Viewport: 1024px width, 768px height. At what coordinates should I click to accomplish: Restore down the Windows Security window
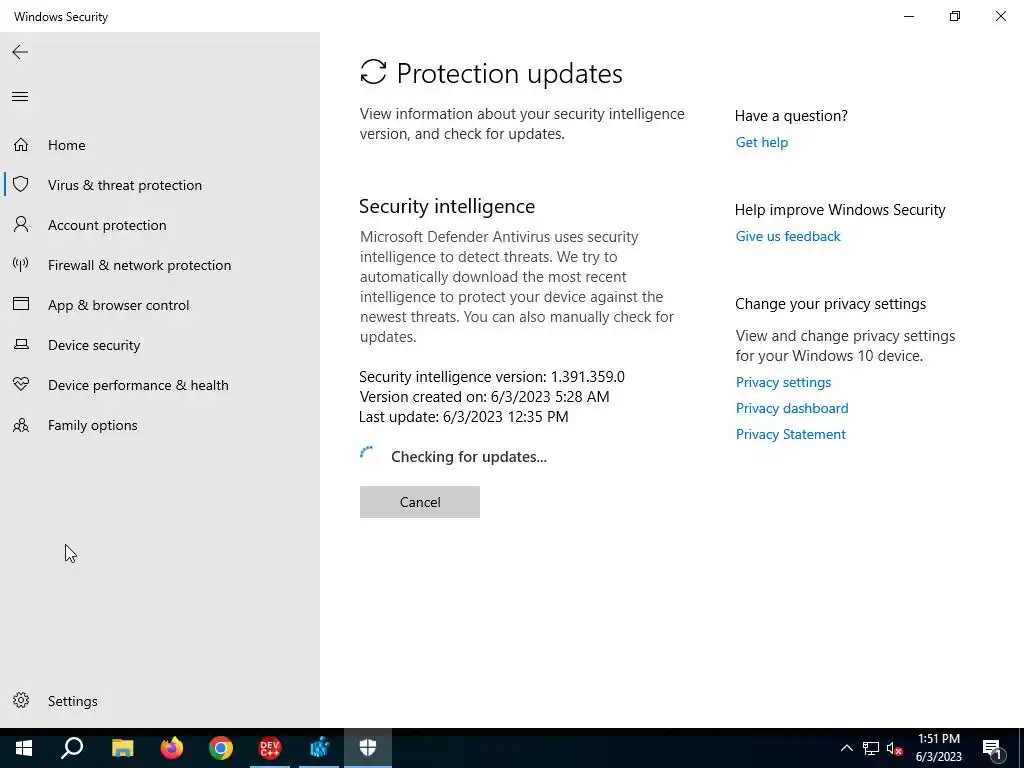pos(955,16)
